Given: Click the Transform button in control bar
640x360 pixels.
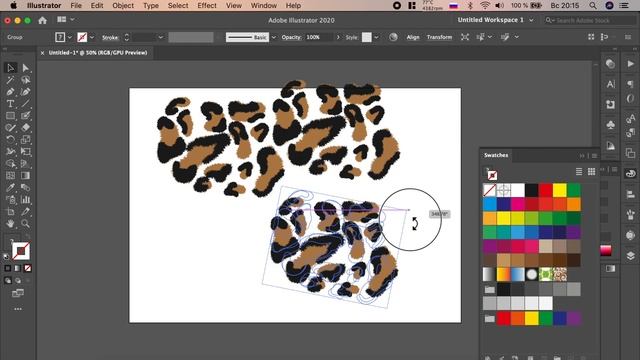Looking at the screenshot, I should [x=439, y=37].
